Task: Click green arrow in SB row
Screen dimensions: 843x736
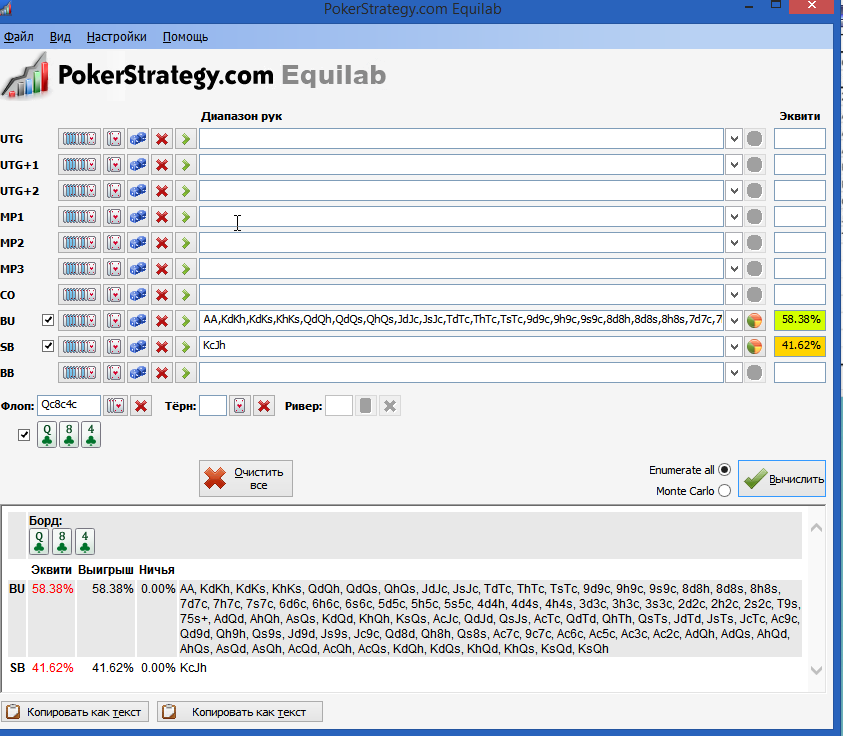Action: click(x=185, y=347)
